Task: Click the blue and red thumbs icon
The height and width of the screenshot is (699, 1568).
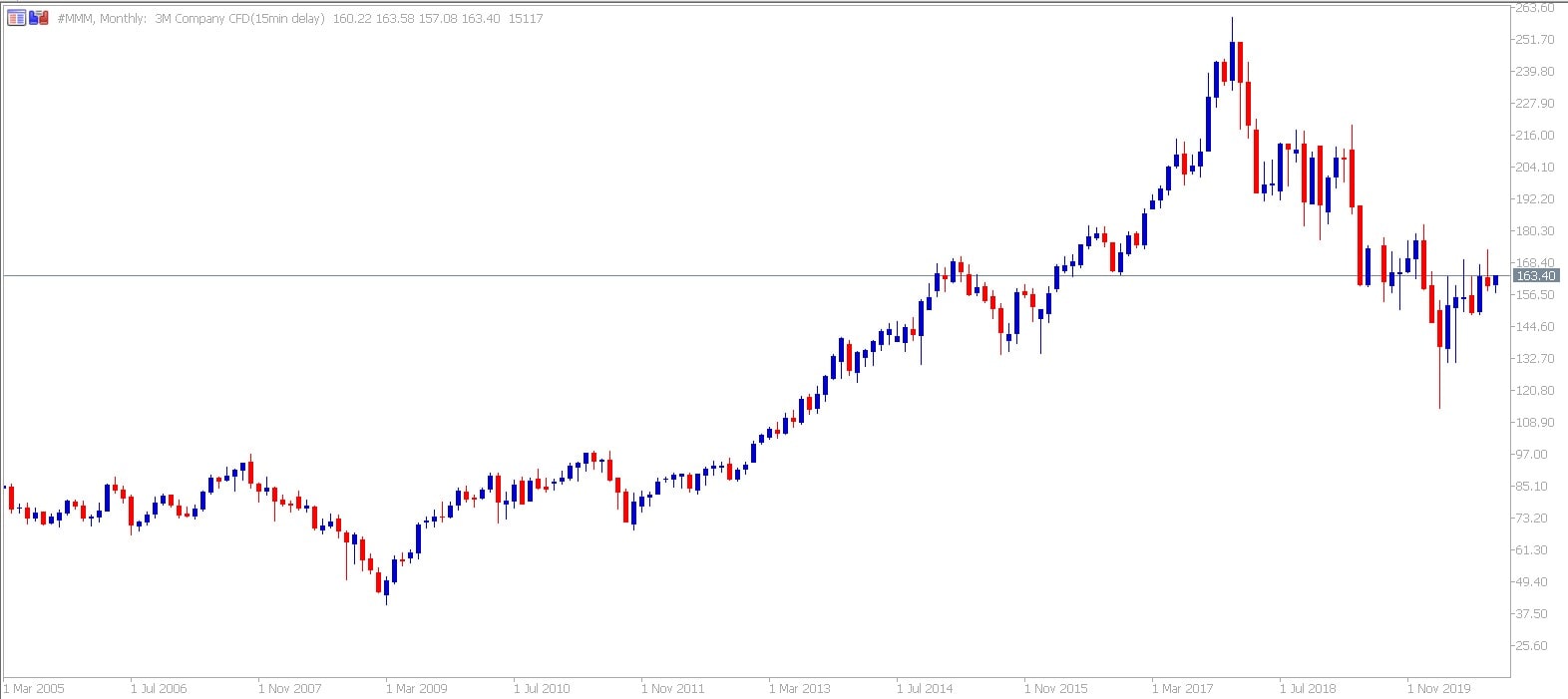Action: point(39,18)
